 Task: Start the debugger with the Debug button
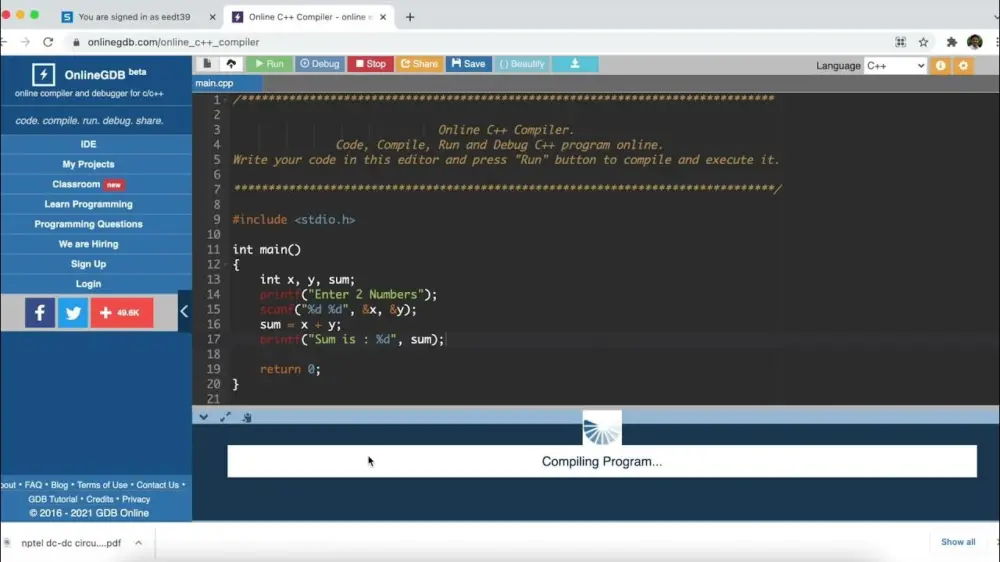coord(320,64)
